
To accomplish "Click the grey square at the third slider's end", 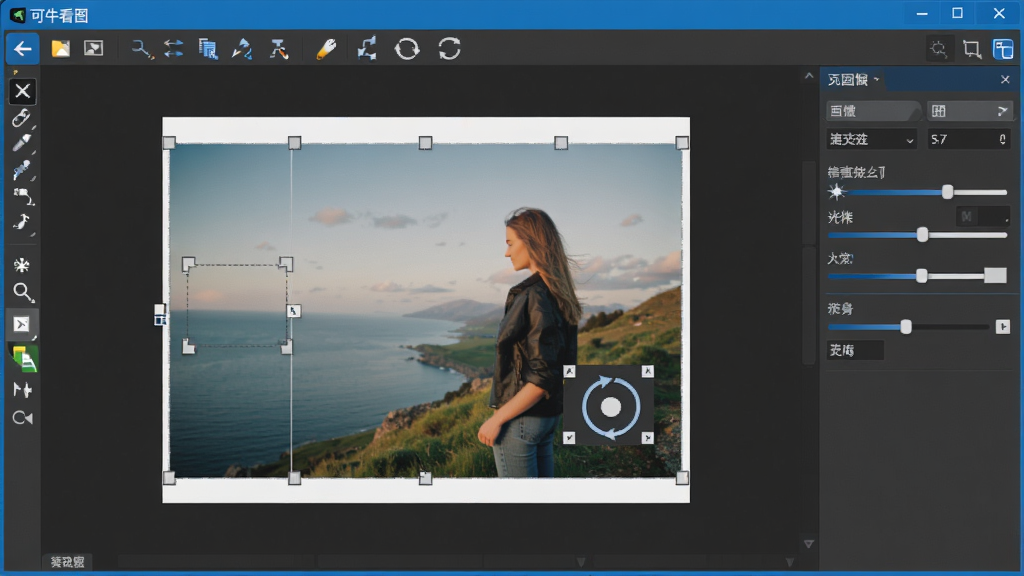I will coord(995,276).
